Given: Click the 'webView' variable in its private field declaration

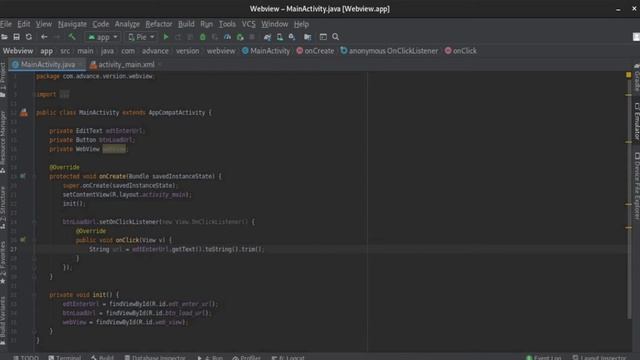Looking at the screenshot, I should point(114,149).
